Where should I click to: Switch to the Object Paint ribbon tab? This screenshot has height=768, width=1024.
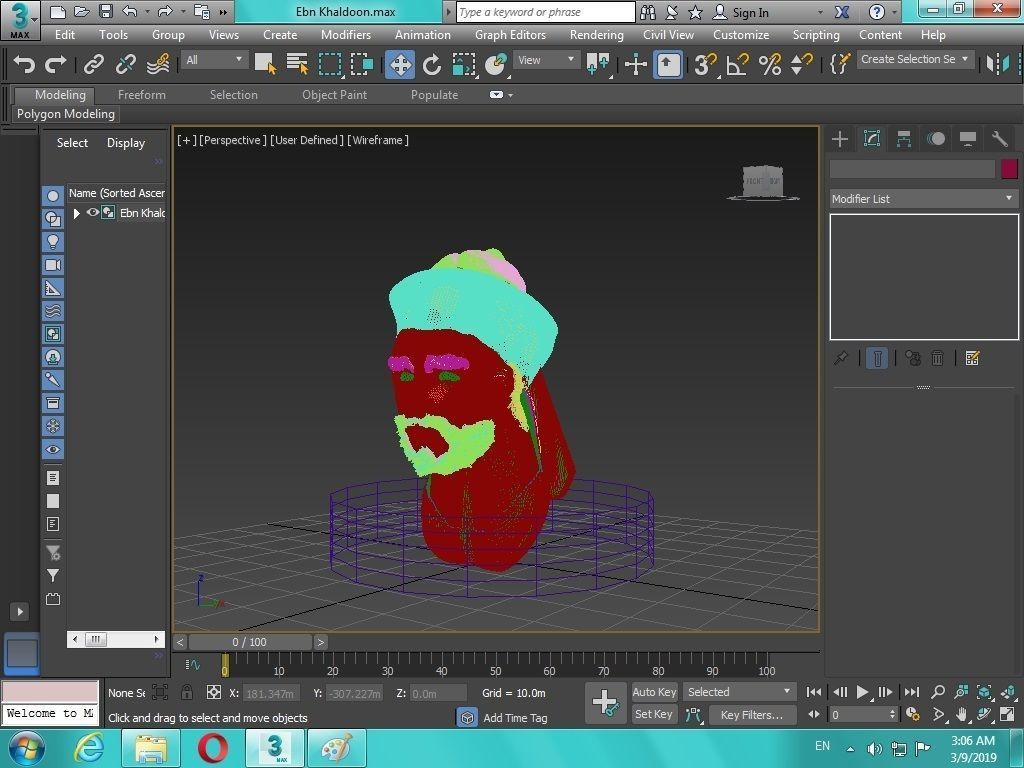(334, 95)
